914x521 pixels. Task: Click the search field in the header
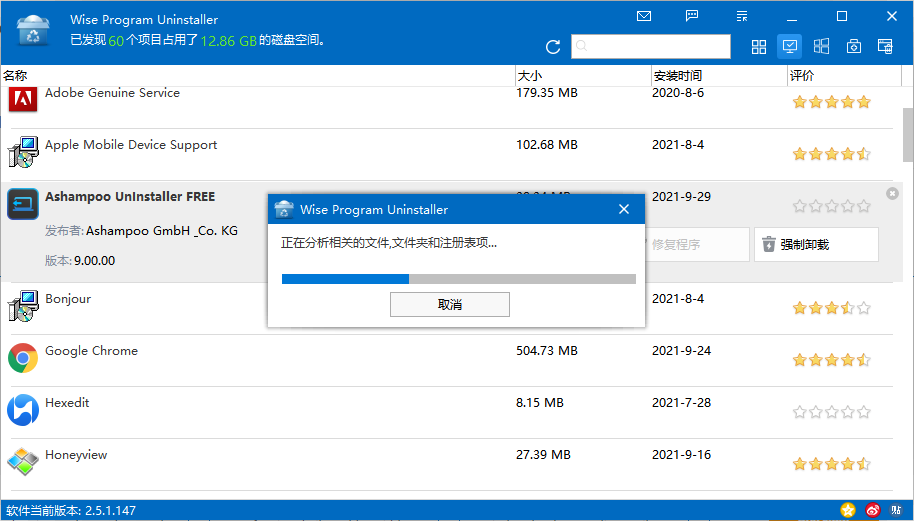coord(651,46)
